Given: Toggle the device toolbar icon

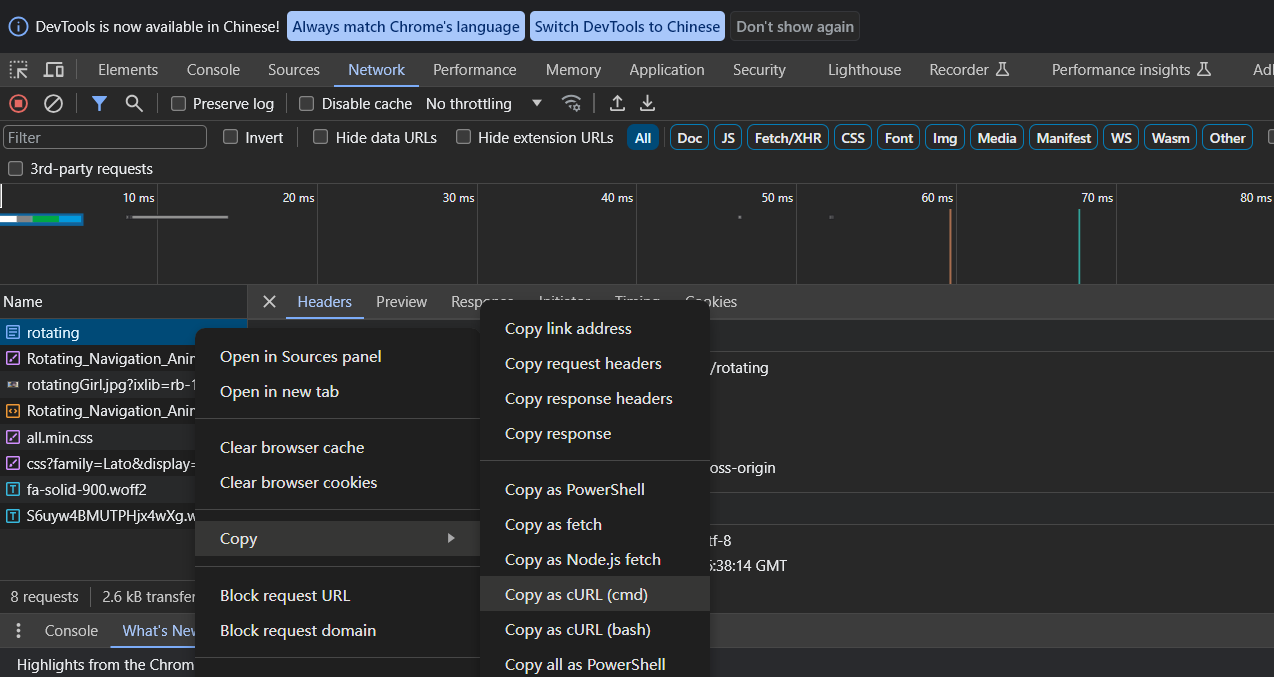Looking at the screenshot, I should (54, 70).
